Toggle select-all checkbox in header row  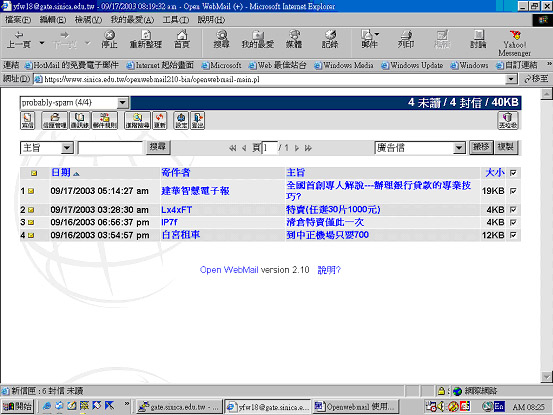click(x=513, y=173)
